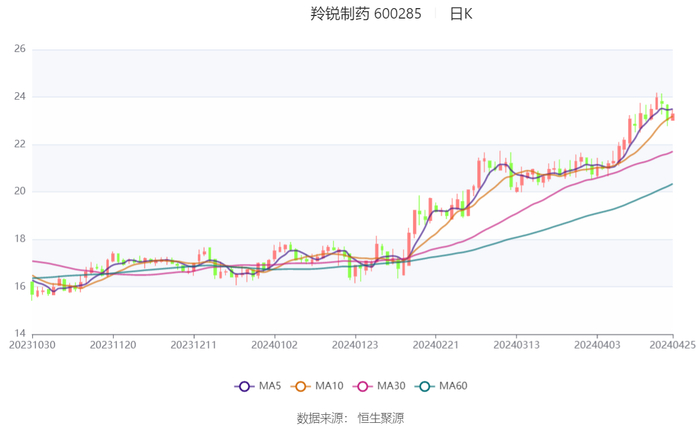700x426 pixels.
Task: Click the 24 value on y-axis
Action: click(x=20, y=96)
